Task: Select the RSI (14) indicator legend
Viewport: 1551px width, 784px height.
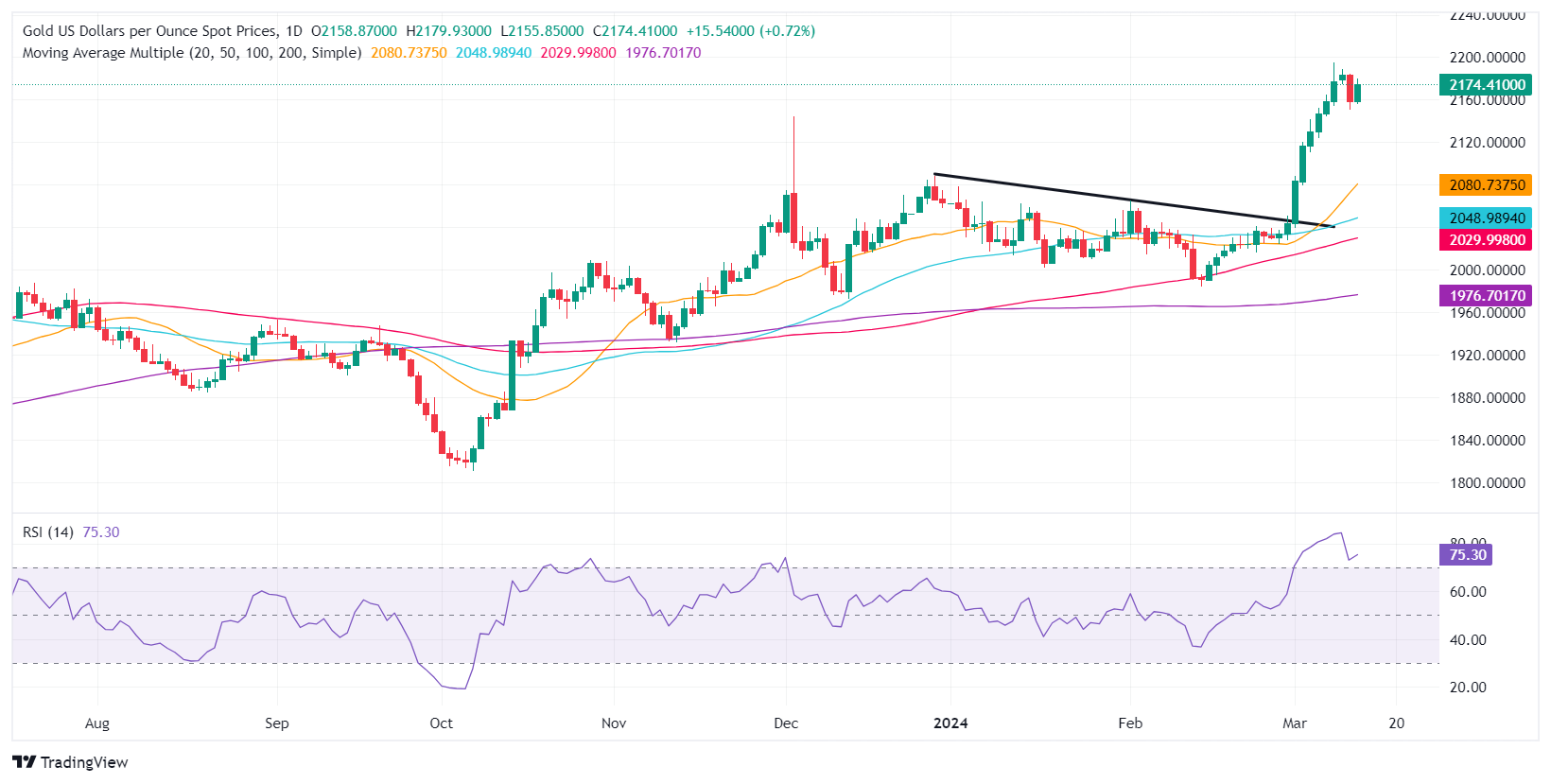Action: click(48, 532)
